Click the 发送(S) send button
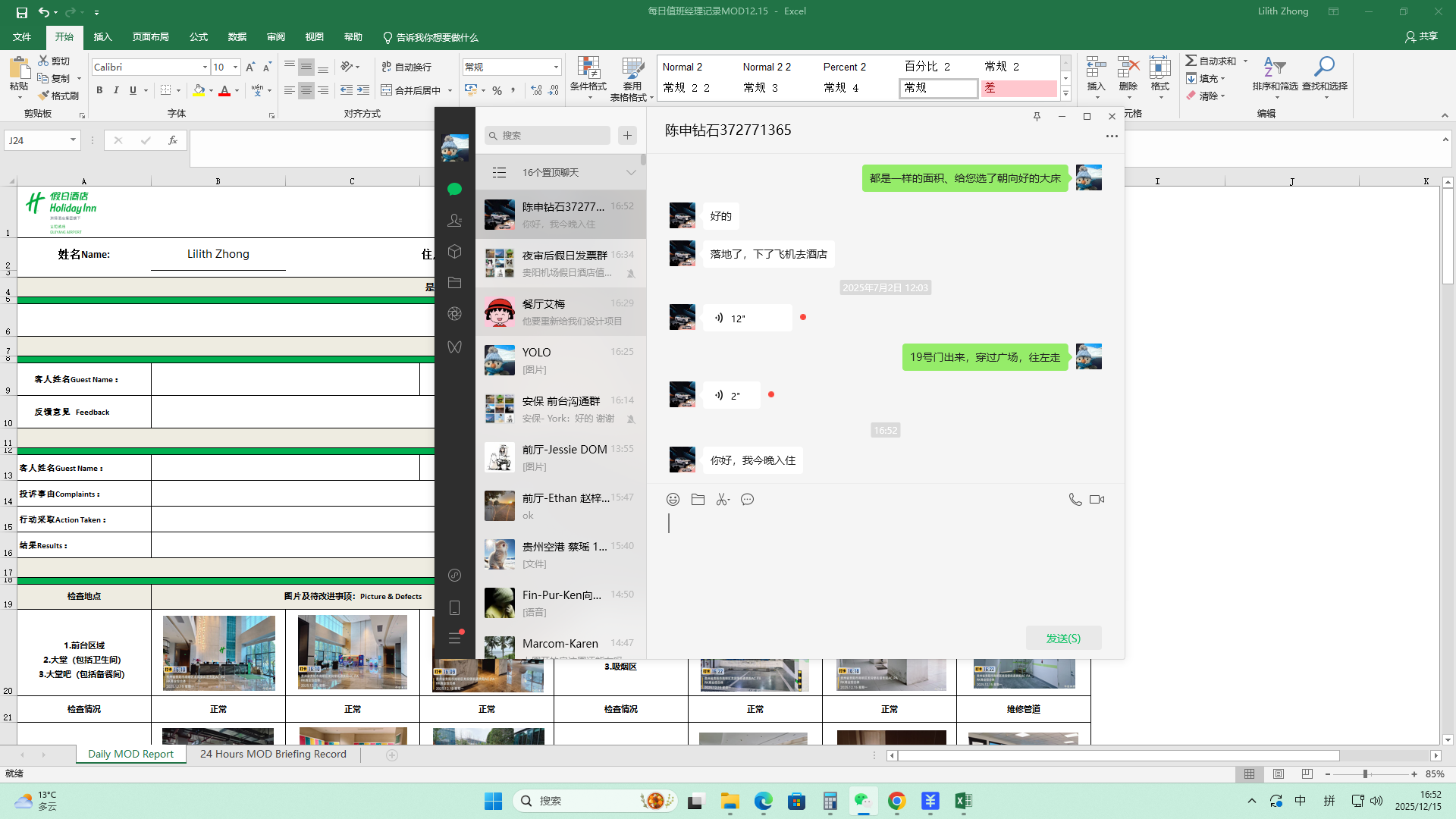 click(x=1063, y=638)
